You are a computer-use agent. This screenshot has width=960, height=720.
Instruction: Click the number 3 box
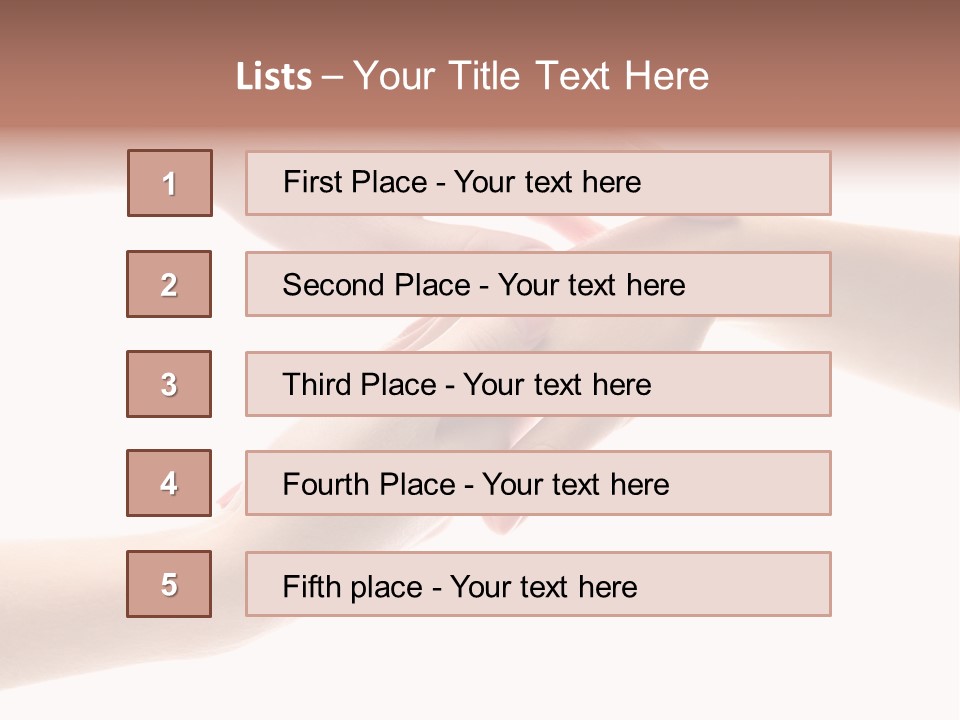pos(169,384)
